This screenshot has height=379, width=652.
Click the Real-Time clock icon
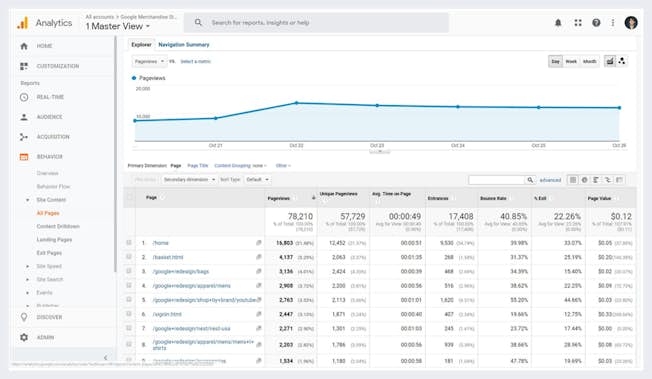click(x=24, y=97)
